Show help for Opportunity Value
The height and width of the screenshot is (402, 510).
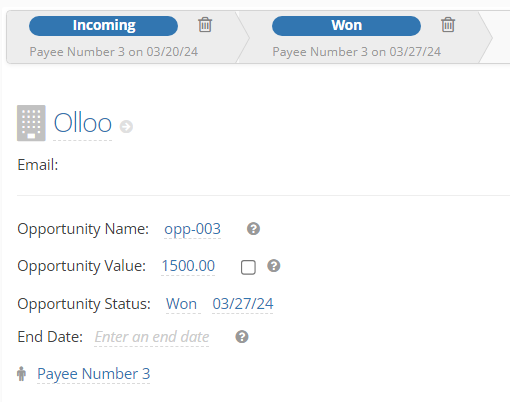[274, 266]
